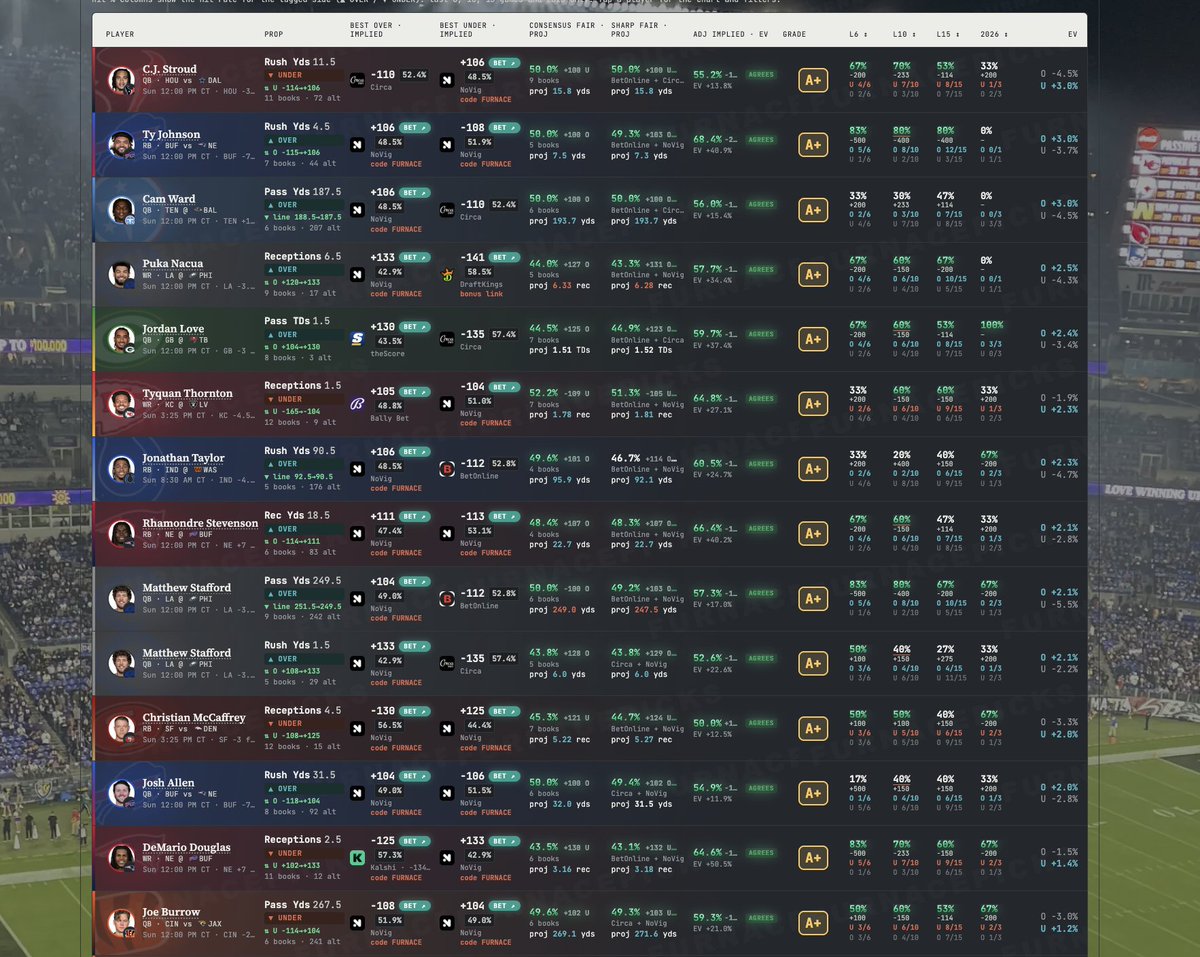
Task: Open Ty Johnson's player avatar
Action: [121, 146]
